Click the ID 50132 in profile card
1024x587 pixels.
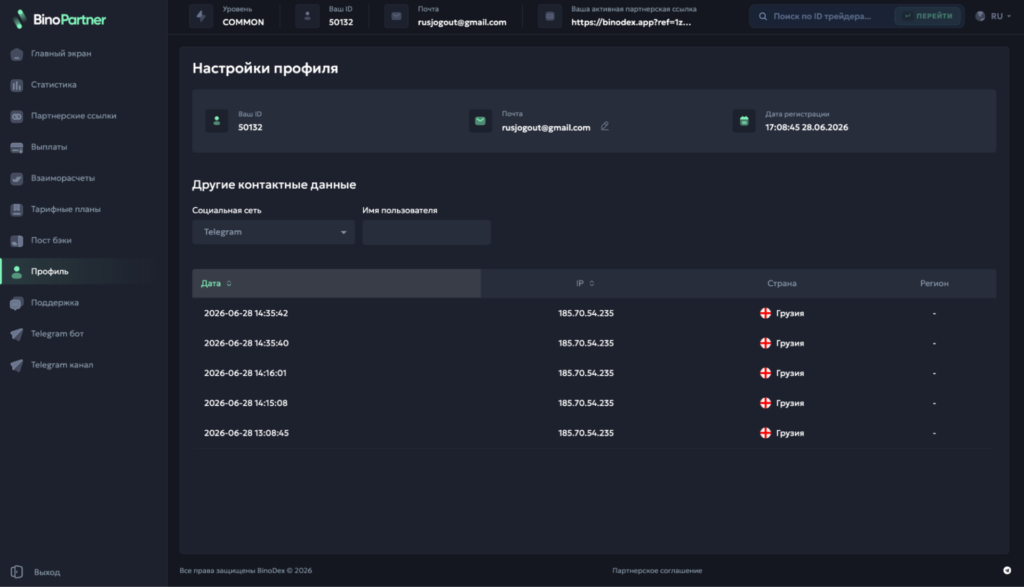(x=250, y=127)
